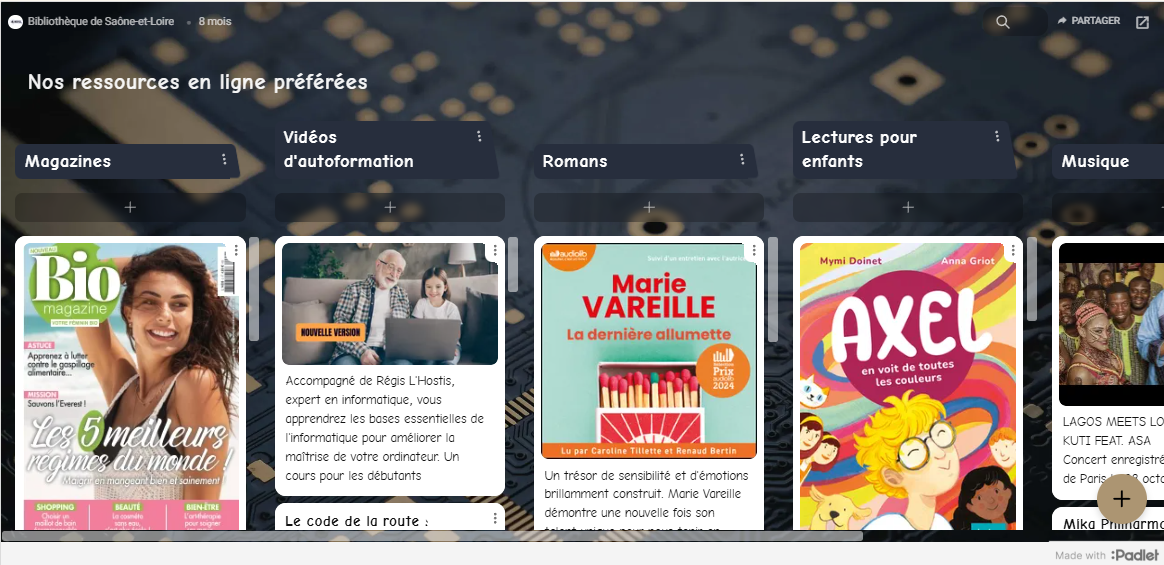The height and width of the screenshot is (565, 1164).
Task: Add a post under Vidéos d'autoformation
Action: [x=390, y=207]
